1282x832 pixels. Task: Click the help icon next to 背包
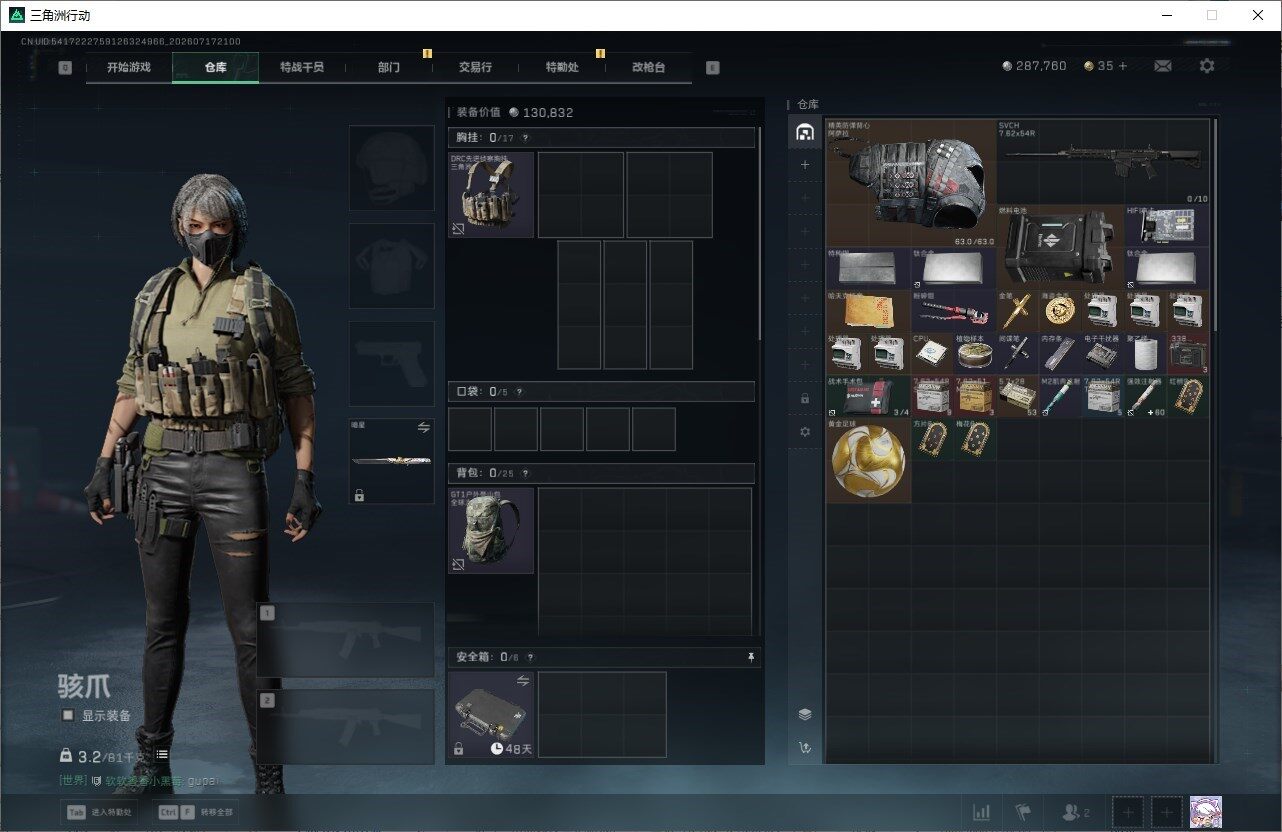[525, 473]
